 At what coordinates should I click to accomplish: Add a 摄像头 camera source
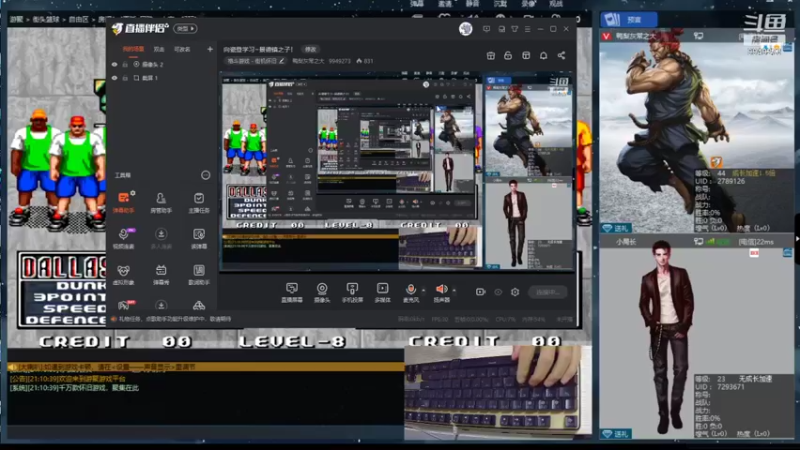pyautogui.click(x=322, y=292)
